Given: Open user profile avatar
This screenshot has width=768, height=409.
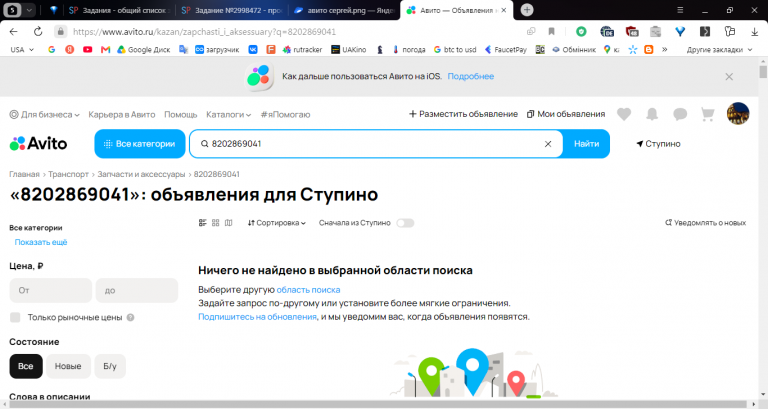Looking at the screenshot, I should click(x=738, y=114).
